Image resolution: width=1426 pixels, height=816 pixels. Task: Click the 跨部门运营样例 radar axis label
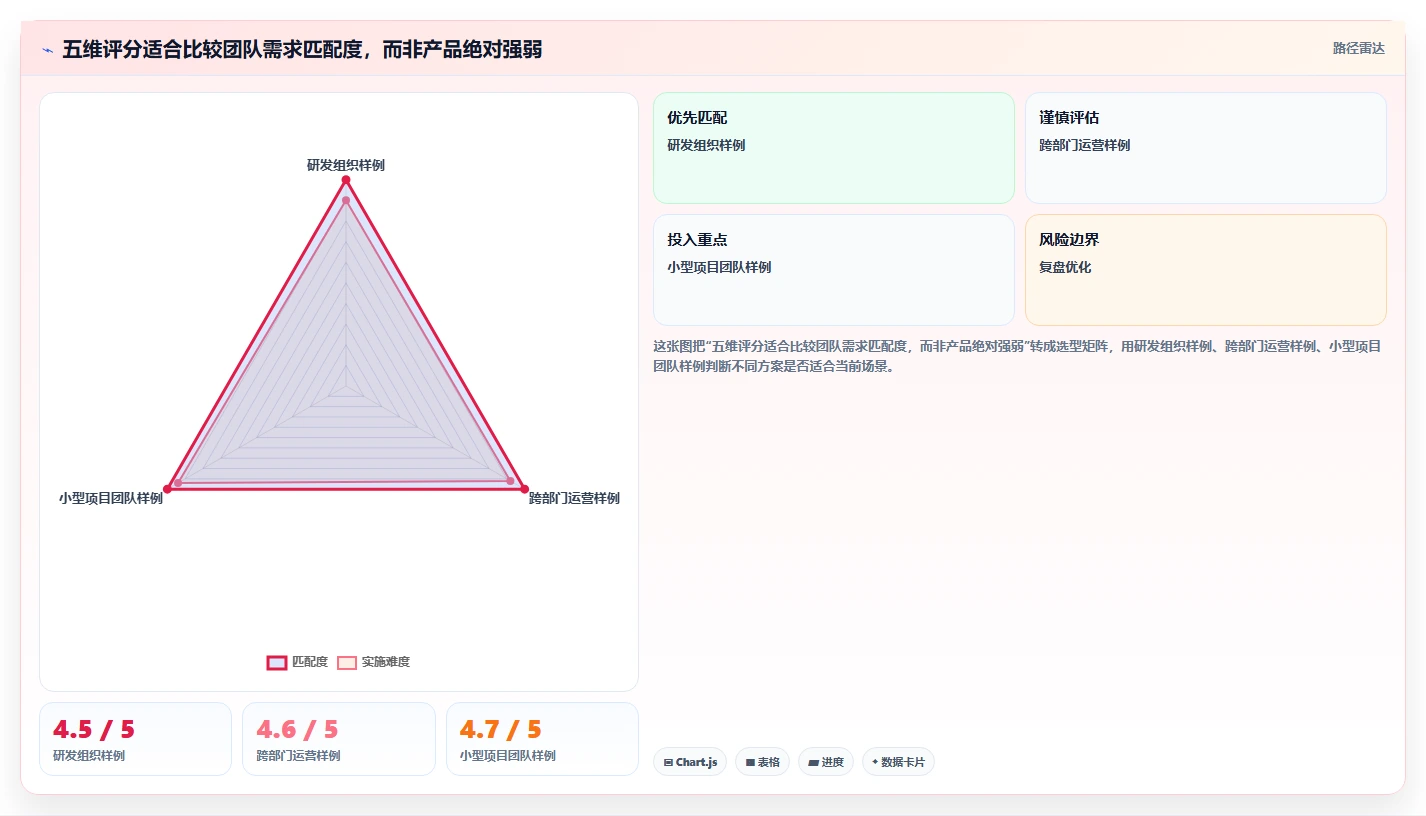tap(574, 498)
